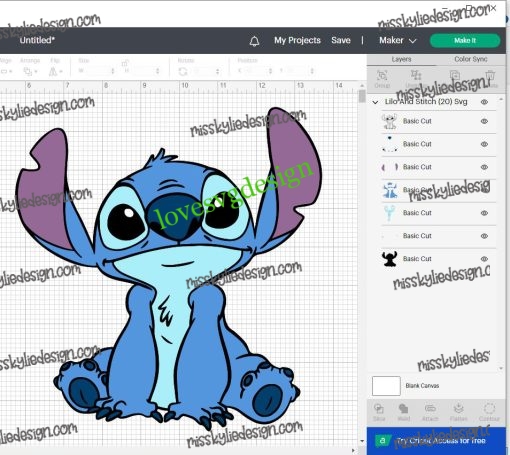
Task: Open the Arrange dropdown
Action: (x=30, y=71)
